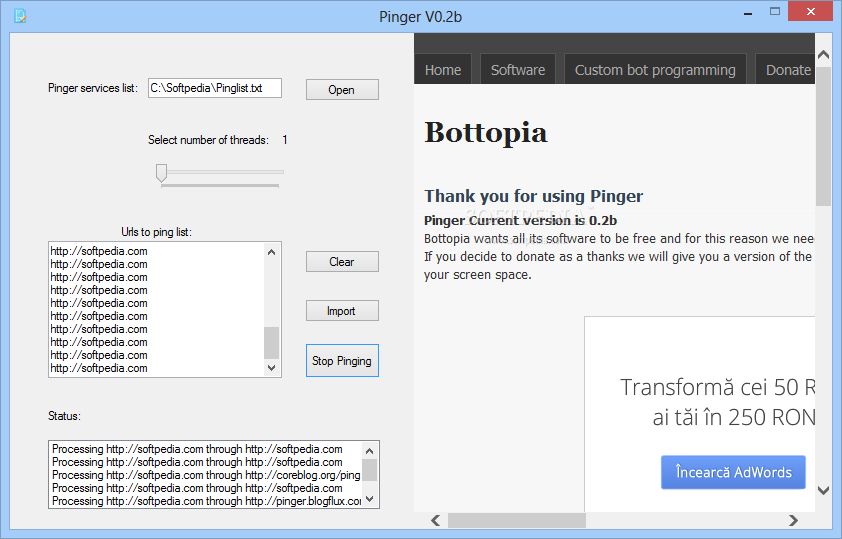Image resolution: width=842 pixels, height=539 pixels.
Task: Open the Custom bot programming tab
Action: (x=655, y=70)
